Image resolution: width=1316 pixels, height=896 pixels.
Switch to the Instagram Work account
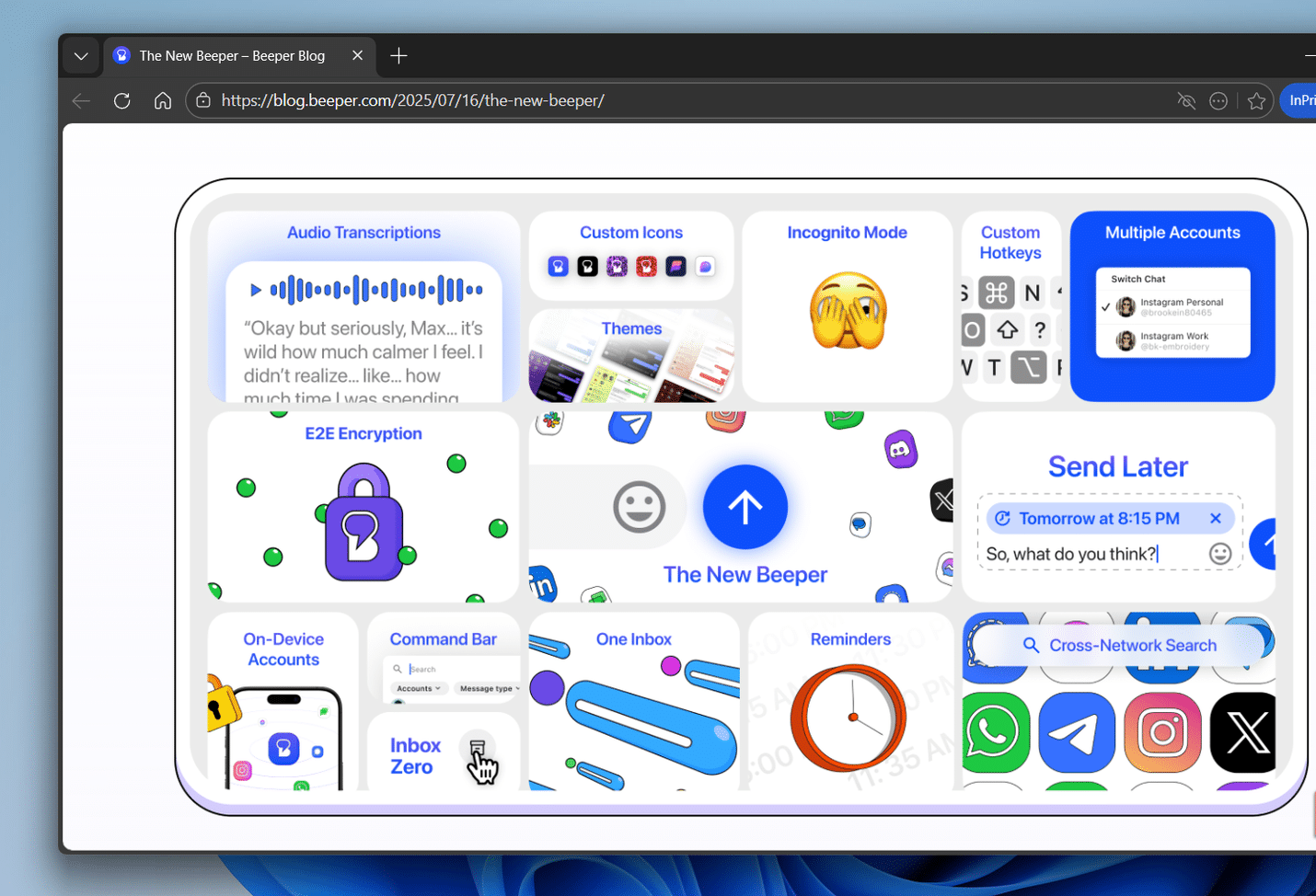[1173, 341]
